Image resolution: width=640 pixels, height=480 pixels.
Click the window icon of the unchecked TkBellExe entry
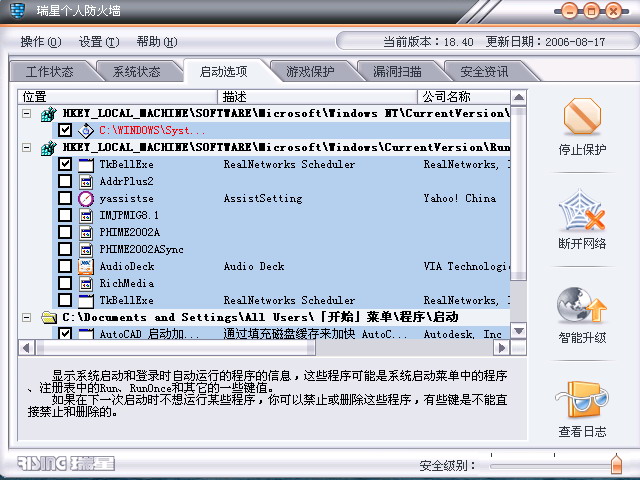click(x=86, y=300)
